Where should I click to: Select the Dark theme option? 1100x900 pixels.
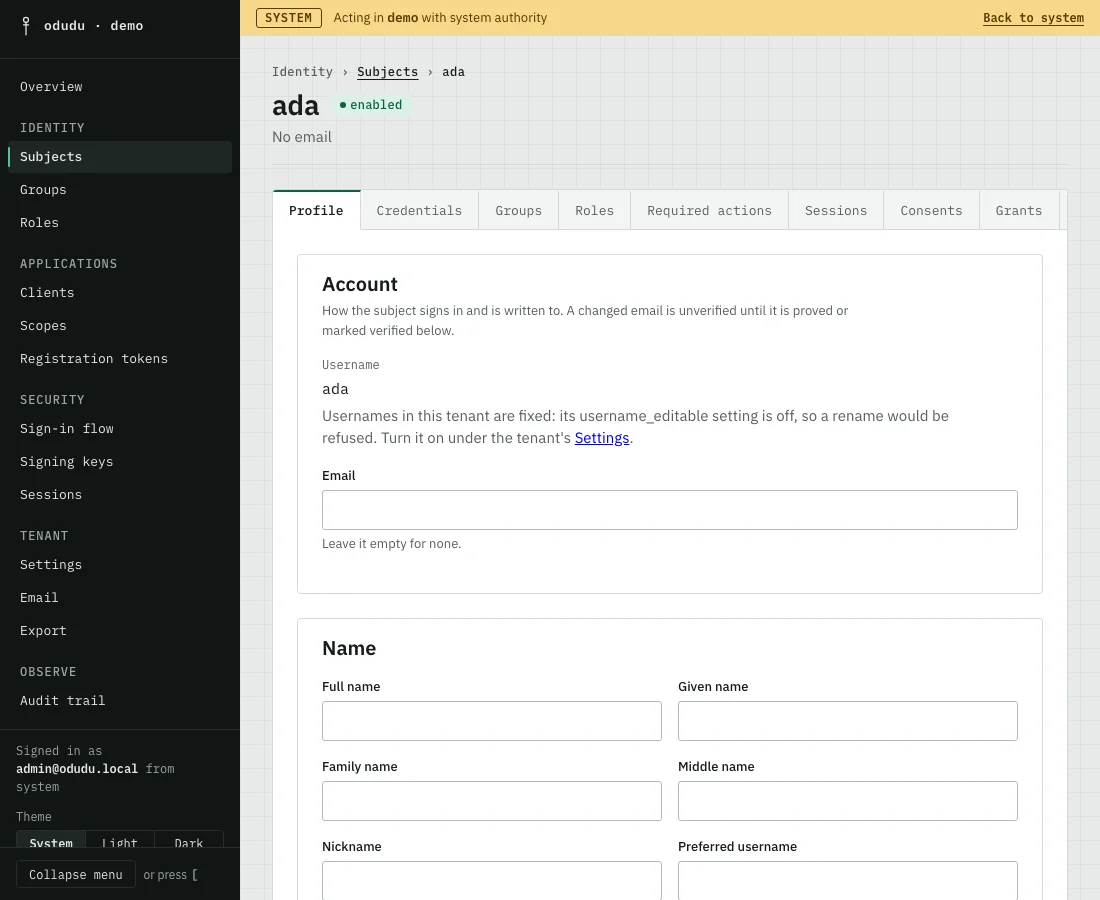(189, 840)
